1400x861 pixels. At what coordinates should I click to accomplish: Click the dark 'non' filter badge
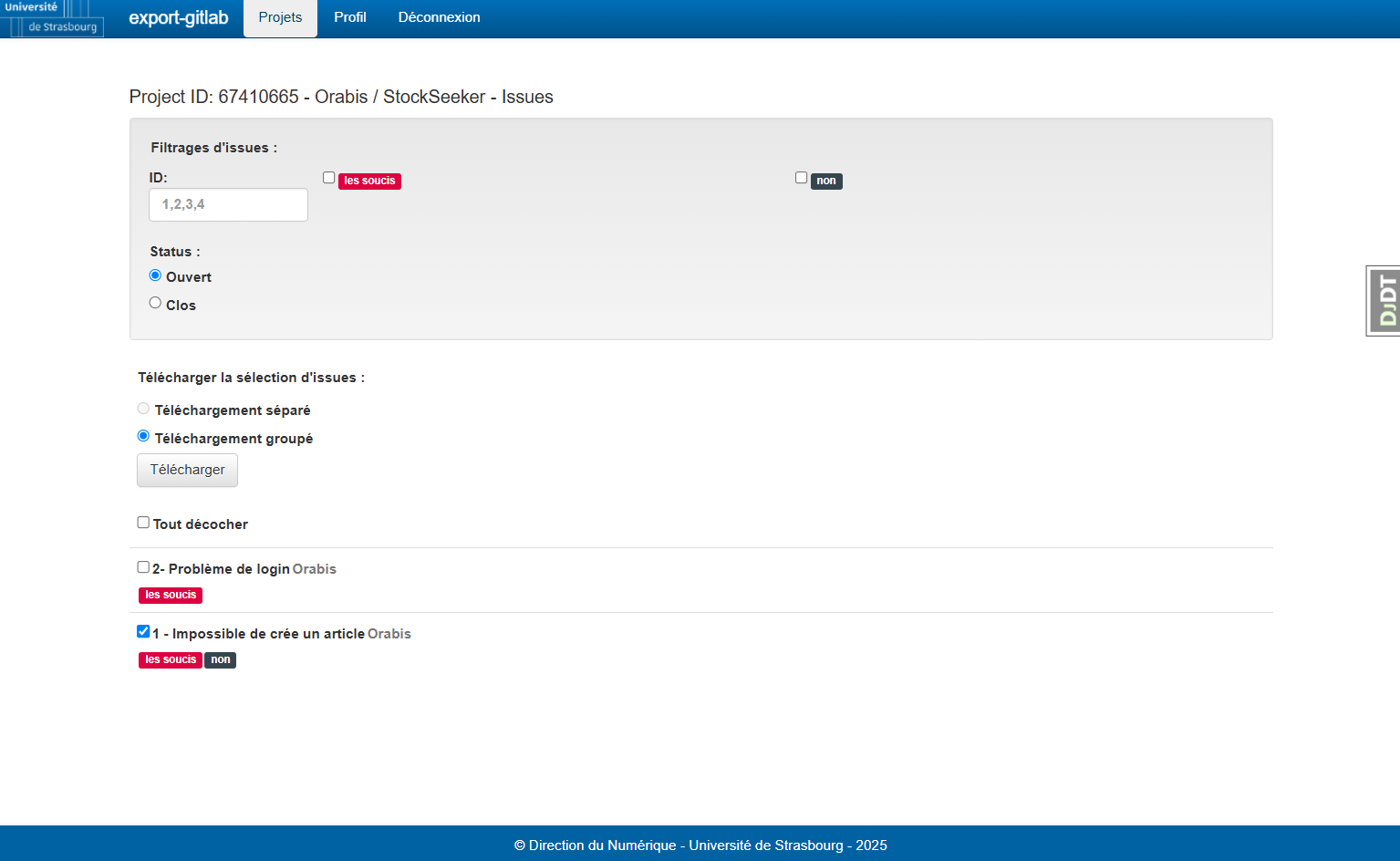[x=825, y=181]
